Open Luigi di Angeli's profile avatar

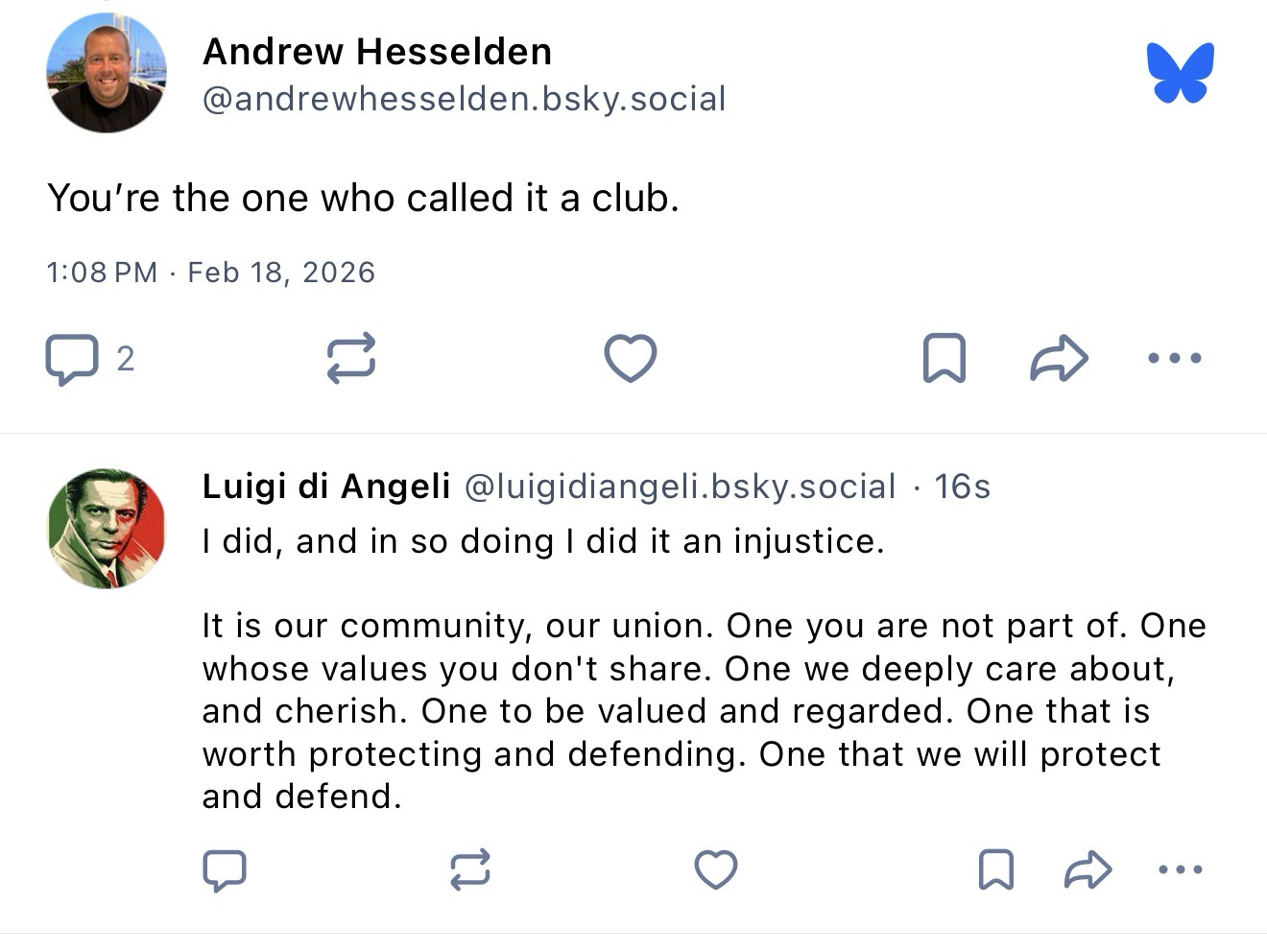pyautogui.click(x=107, y=529)
